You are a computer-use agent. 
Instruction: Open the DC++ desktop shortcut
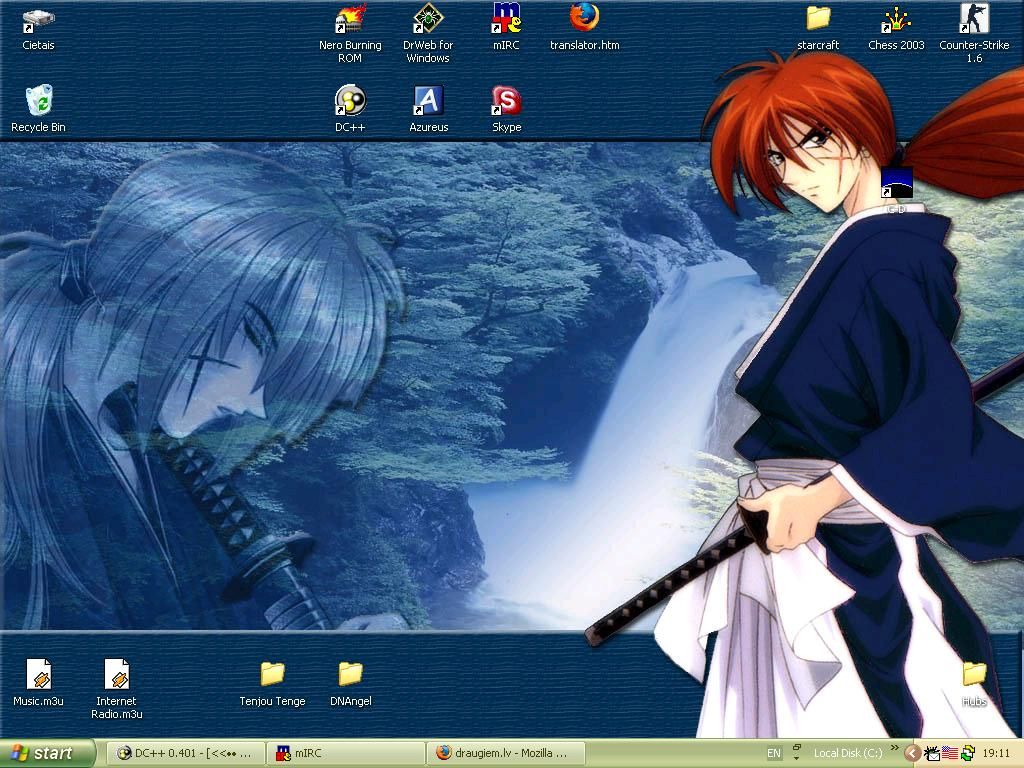pyautogui.click(x=350, y=108)
